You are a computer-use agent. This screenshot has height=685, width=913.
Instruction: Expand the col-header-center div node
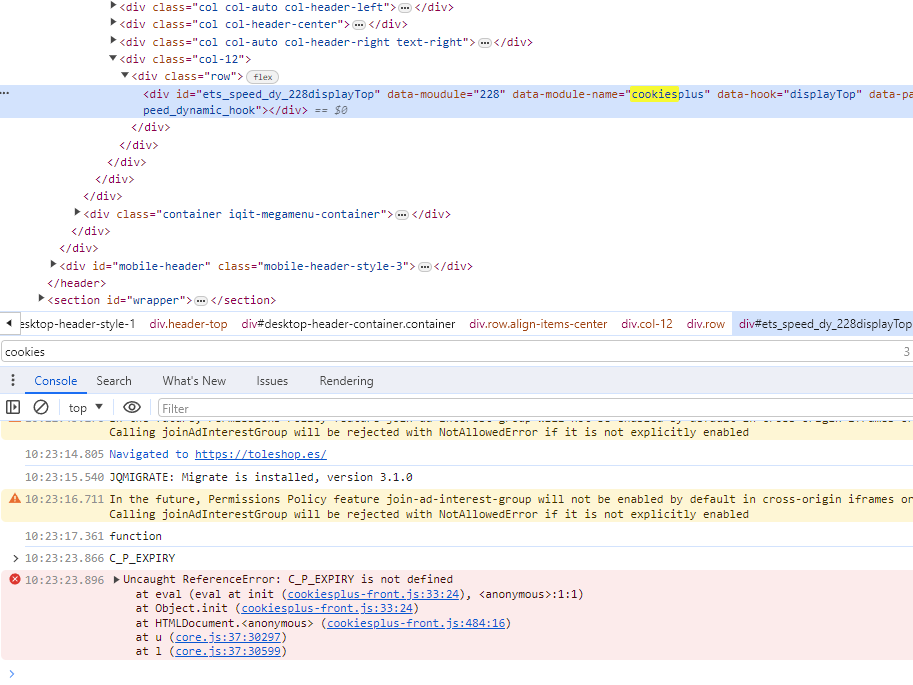pos(113,23)
